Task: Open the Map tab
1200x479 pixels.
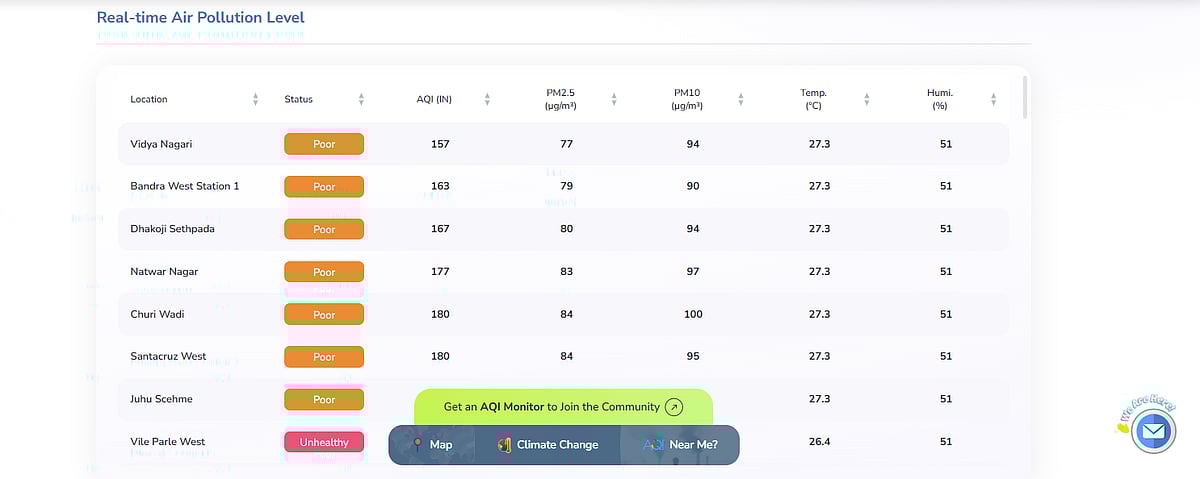Action: pyautogui.click(x=432, y=445)
